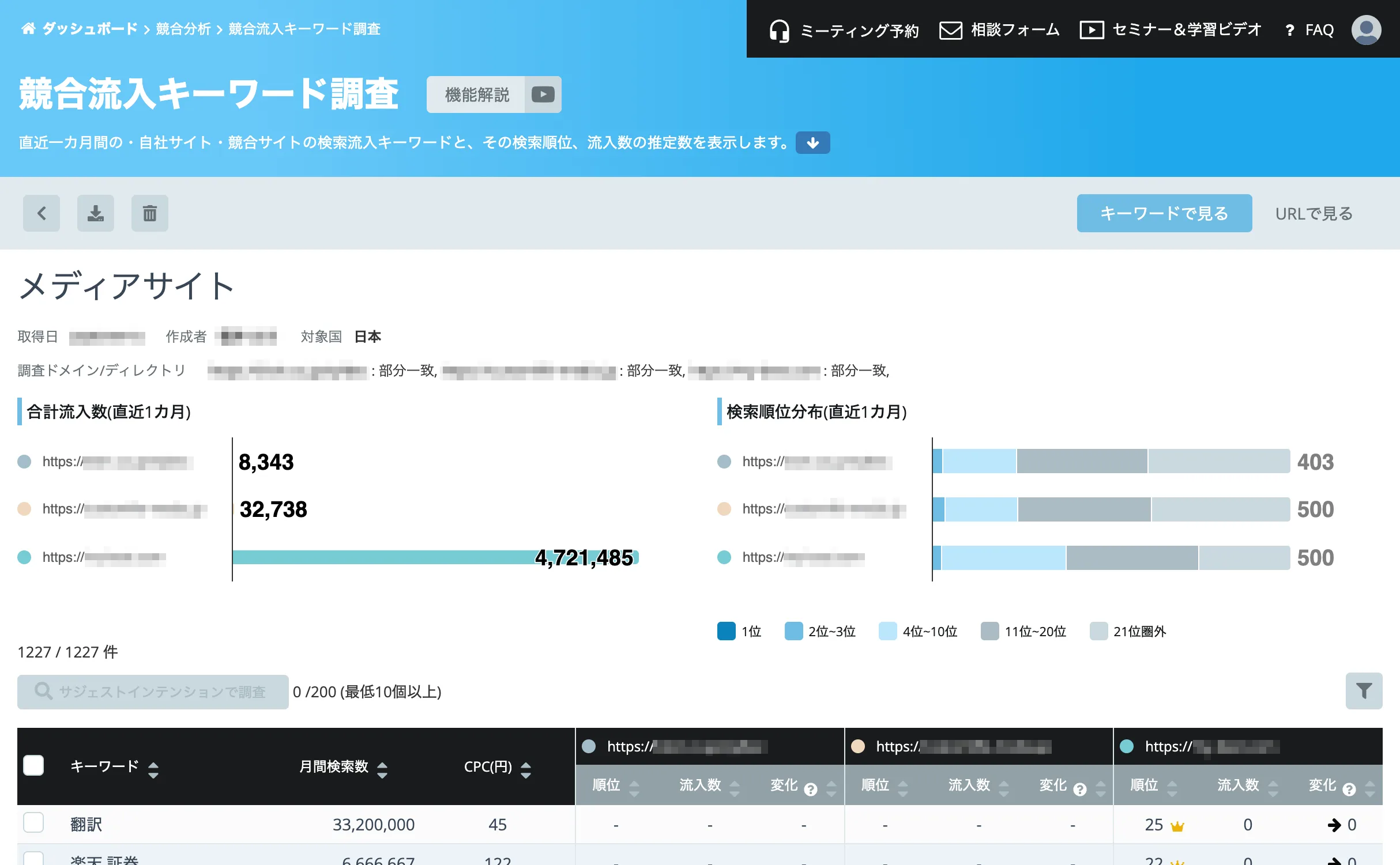Viewport: 1400px width, 865px height.
Task: Click the headset icon for meeting booking
Action: pos(779,31)
